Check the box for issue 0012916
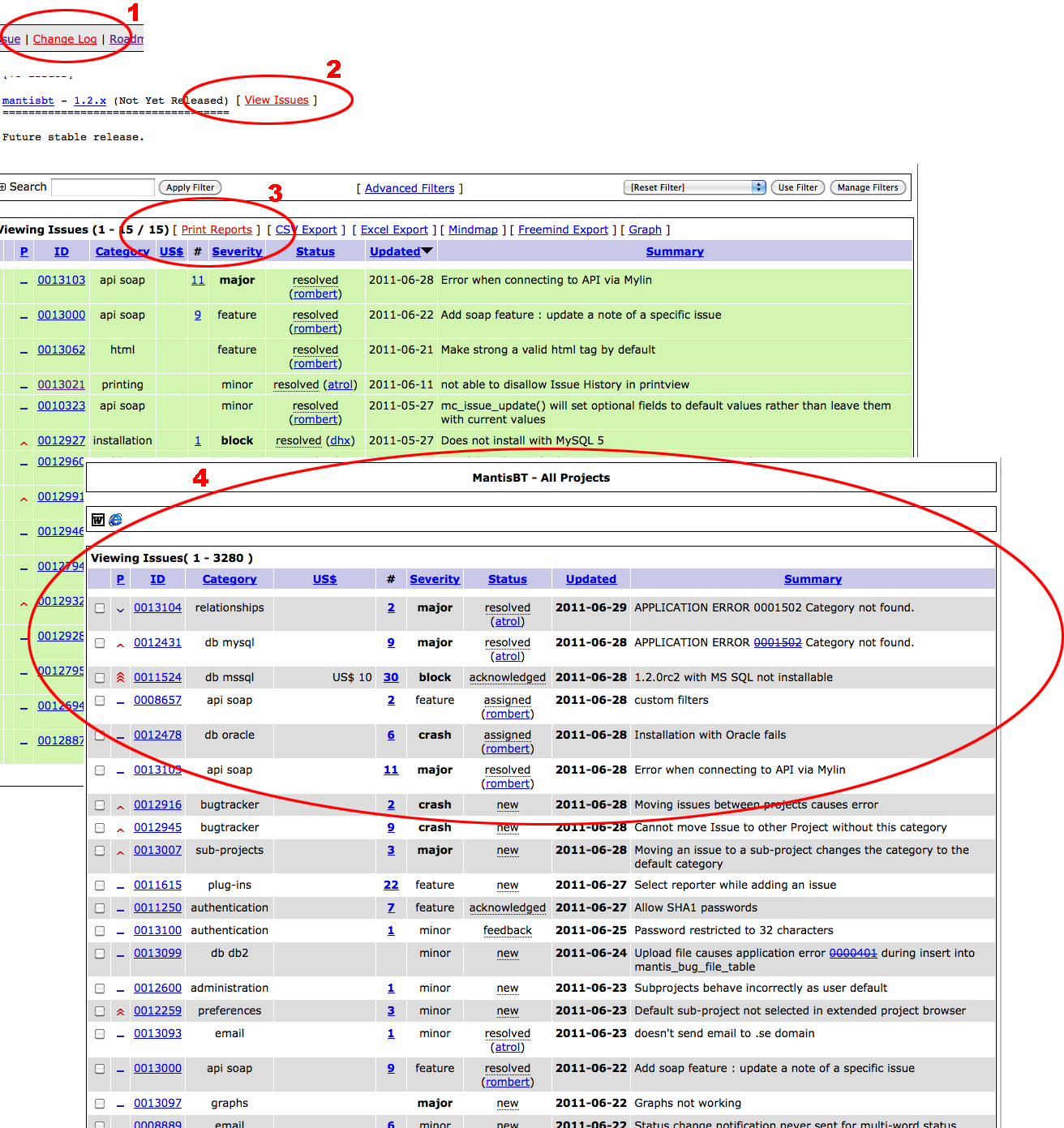Viewport: 1064px width, 1128px height. 100,805
